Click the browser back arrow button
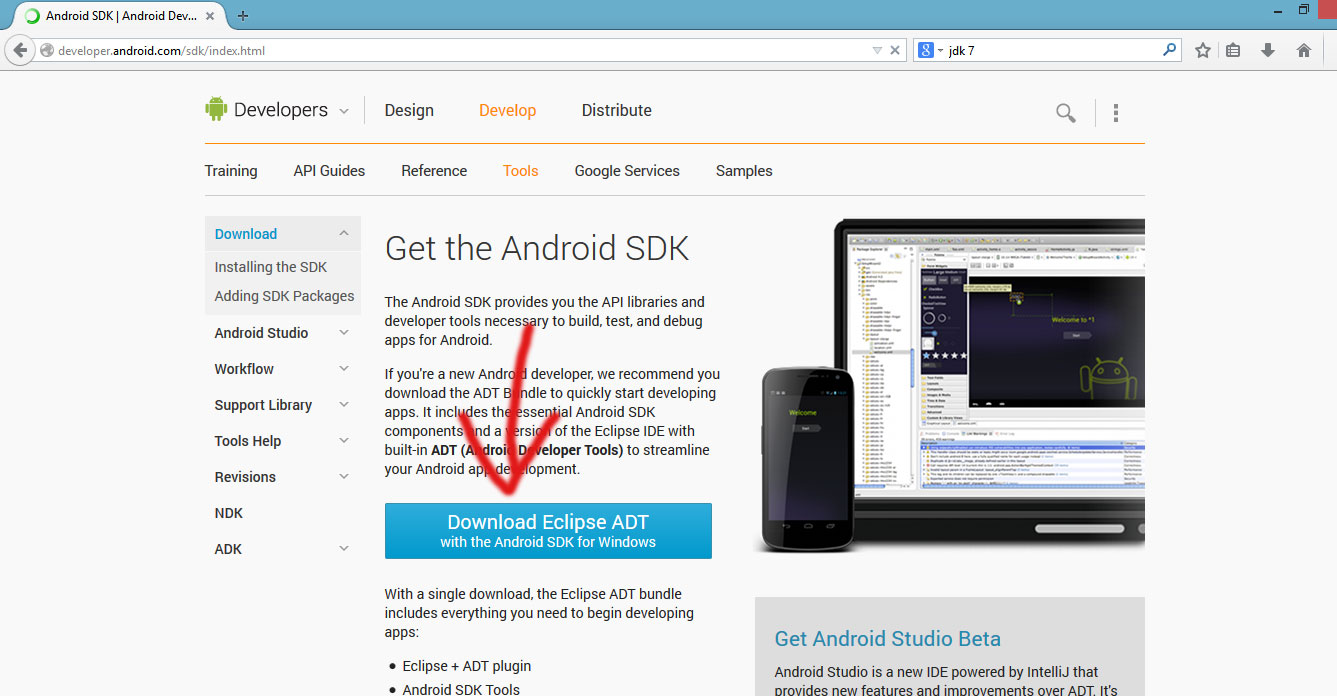The width and height of the screenshot is (1337, 696). 20,50
